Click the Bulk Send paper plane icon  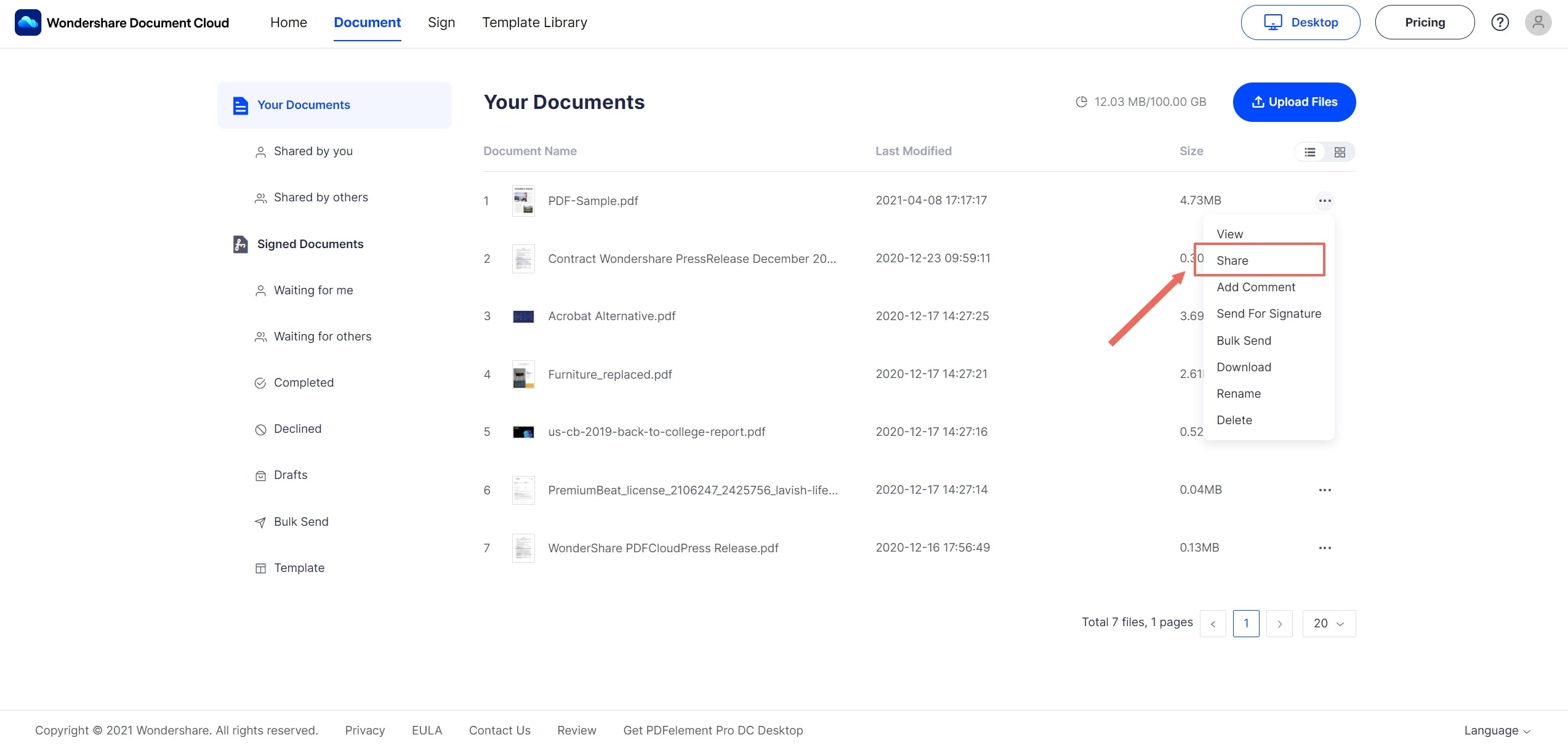pyautogui.click(x=260, y=522)
